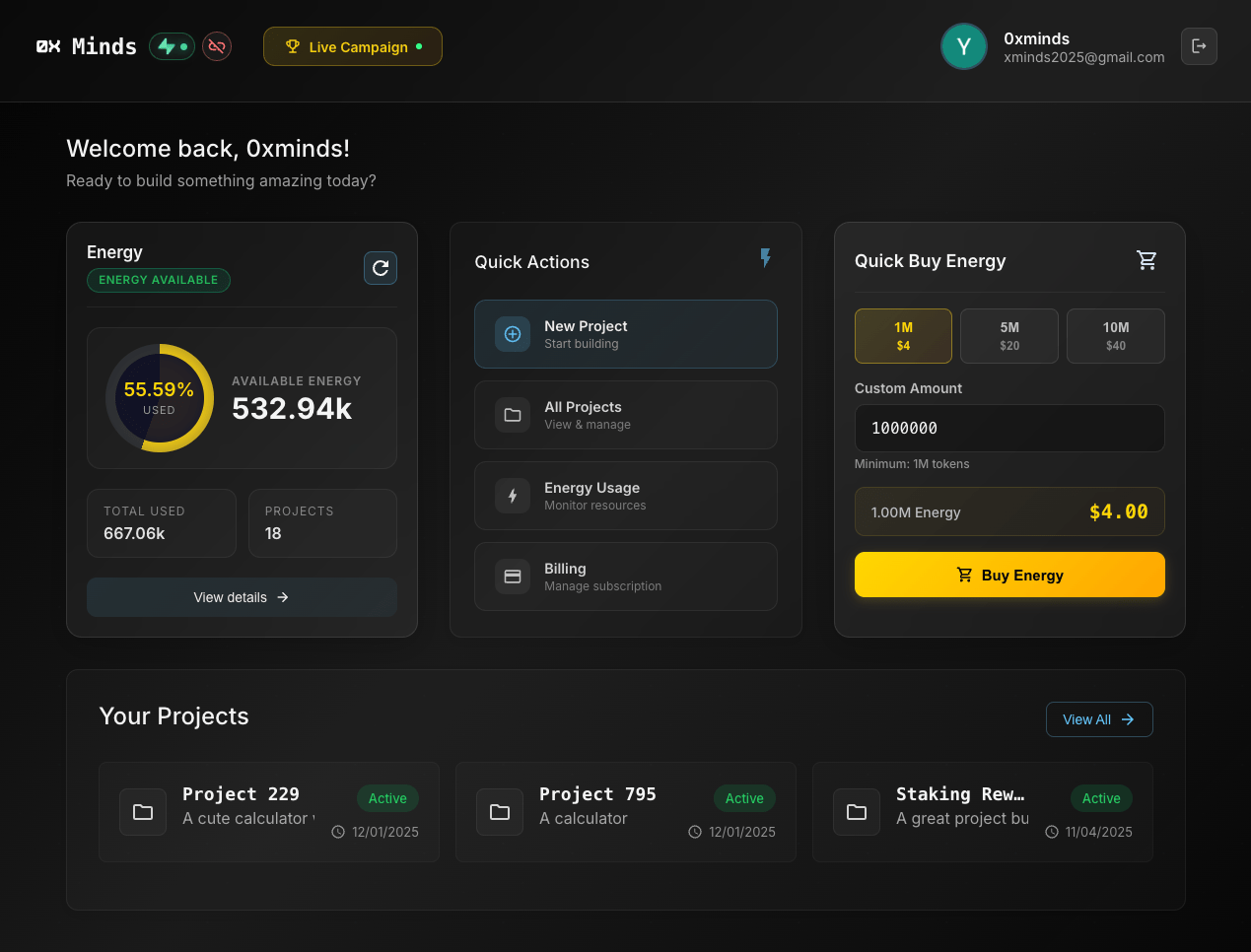The width and height of the screenshot is (1251, 952).
Task: Click the refresh icon on the Energy card
Action: click(x=381, y=268)
